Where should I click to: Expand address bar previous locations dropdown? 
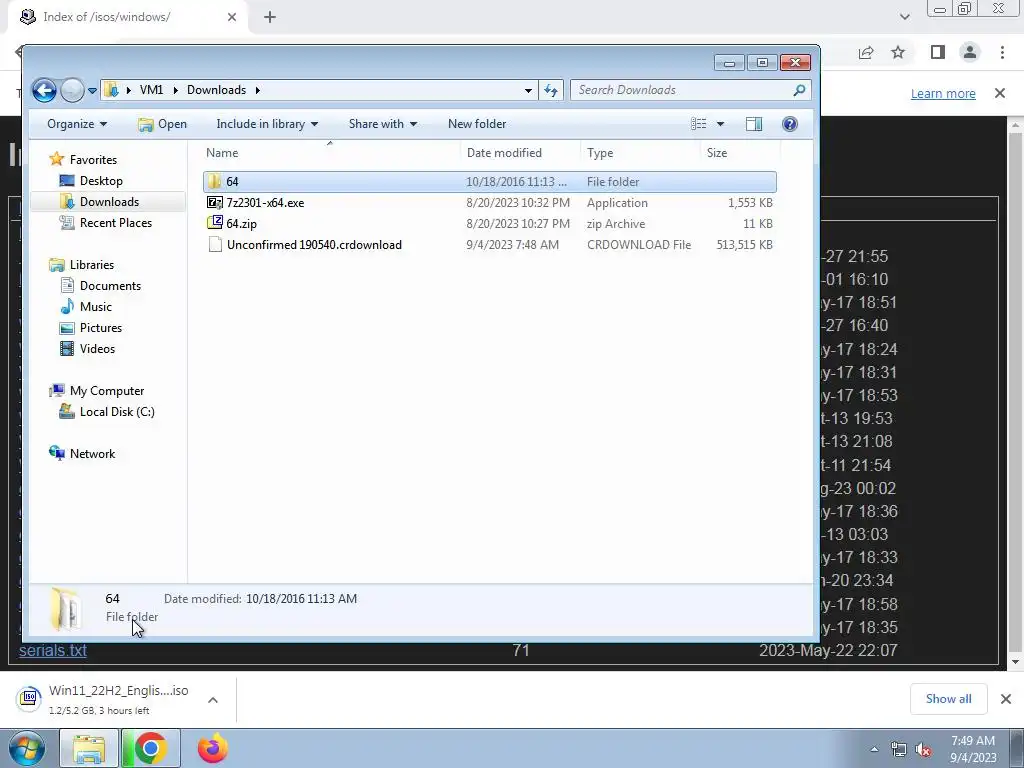pyautogui.click(x=528, y=91)
